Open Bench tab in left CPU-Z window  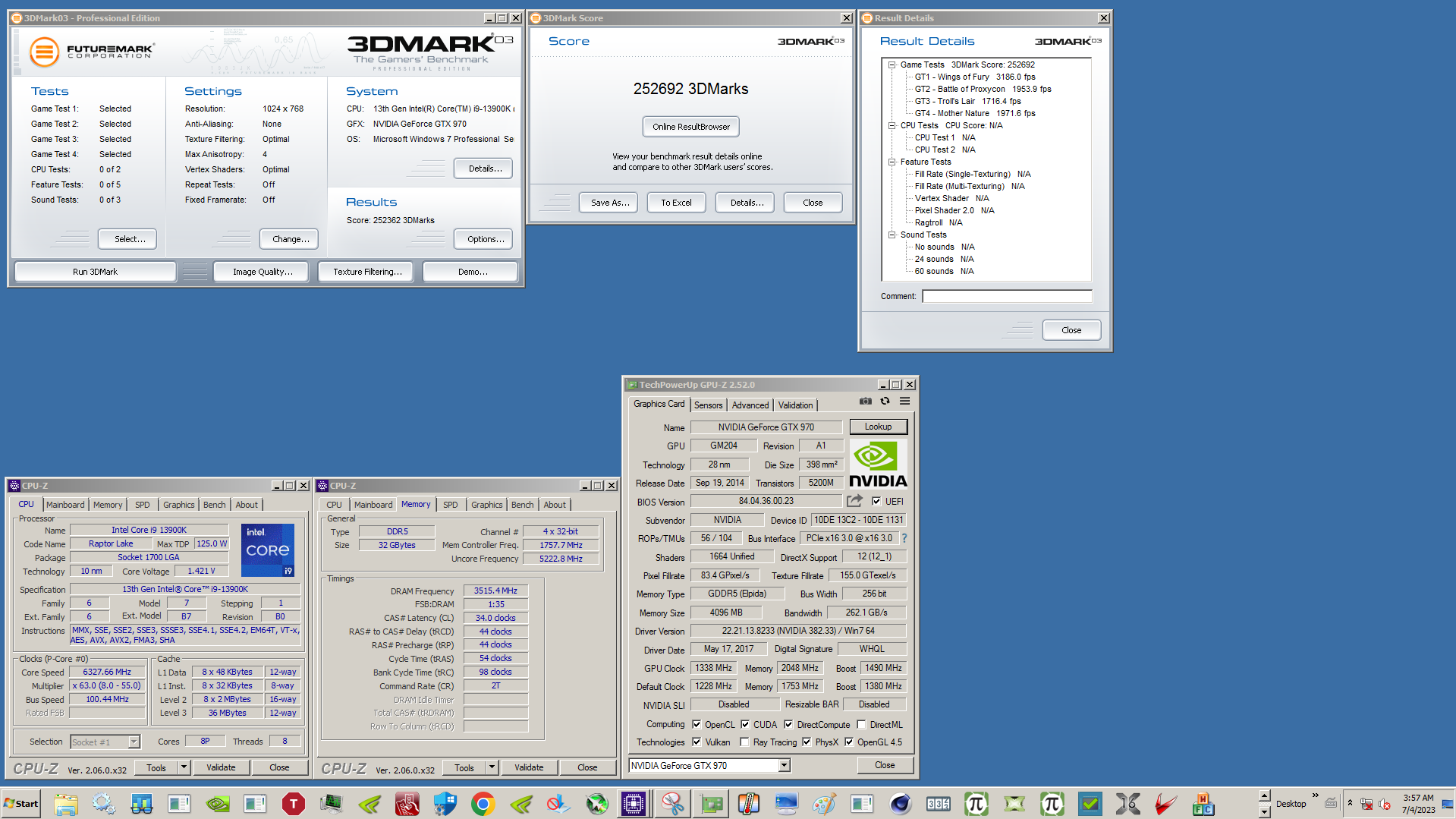click(x=215, y=505)
